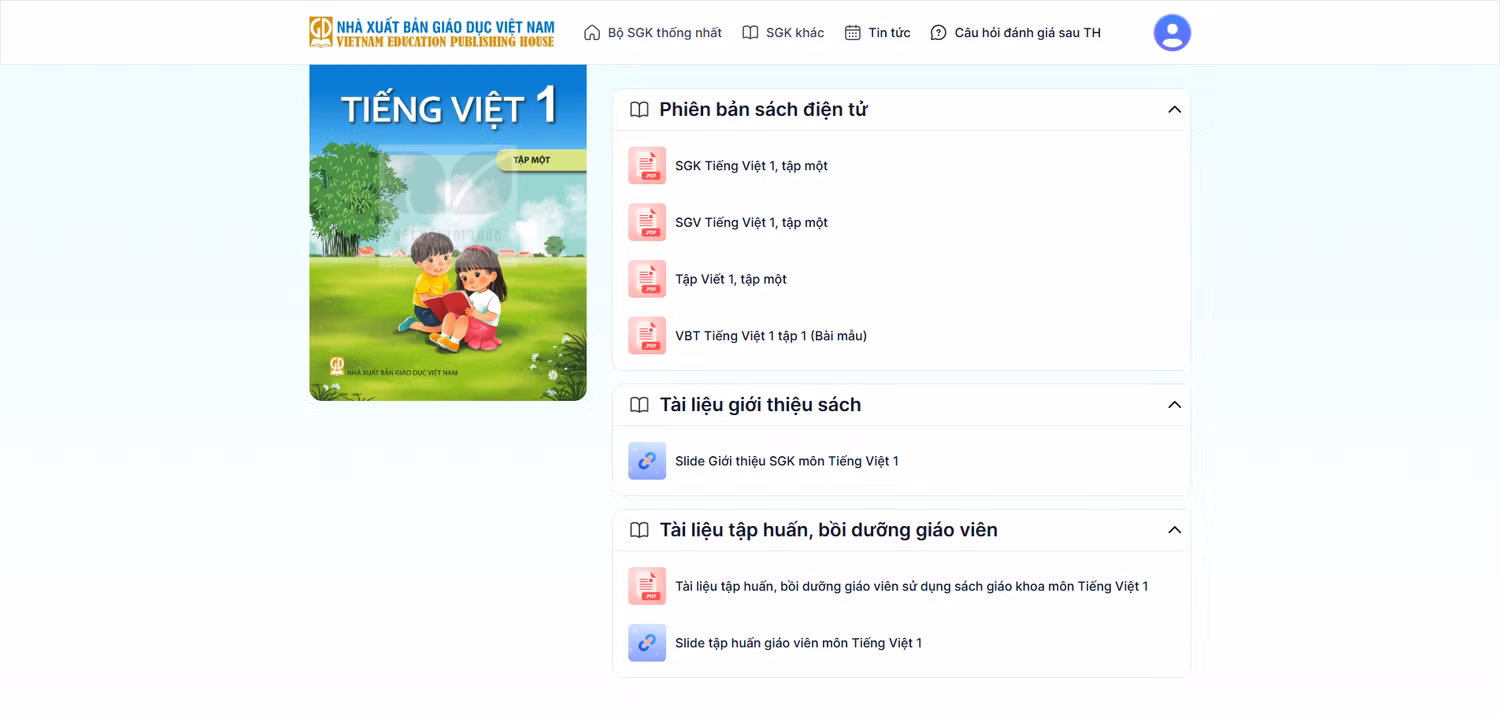1500x716 pixels.
Task: Open Tập Viết 1, tập một
Action: tap(731, 279)
